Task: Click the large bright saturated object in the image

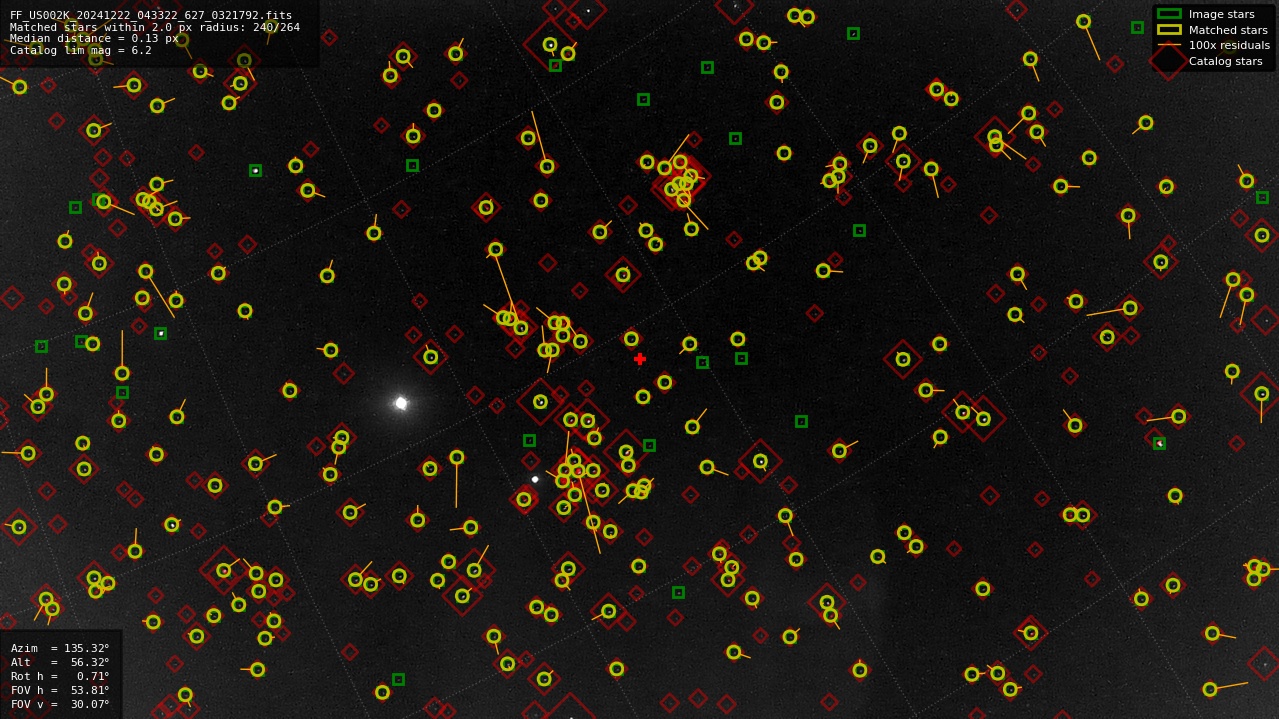Action: coord(401,403)
